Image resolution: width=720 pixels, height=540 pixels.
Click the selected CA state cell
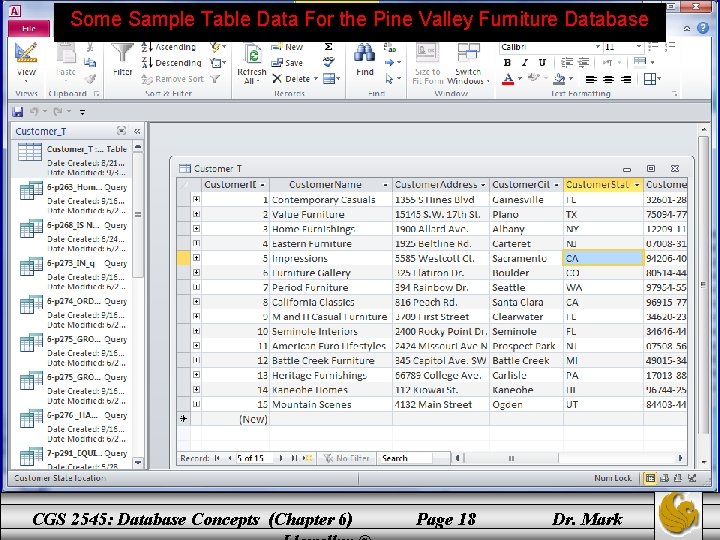pyautogui.click(x=603, y=258)
